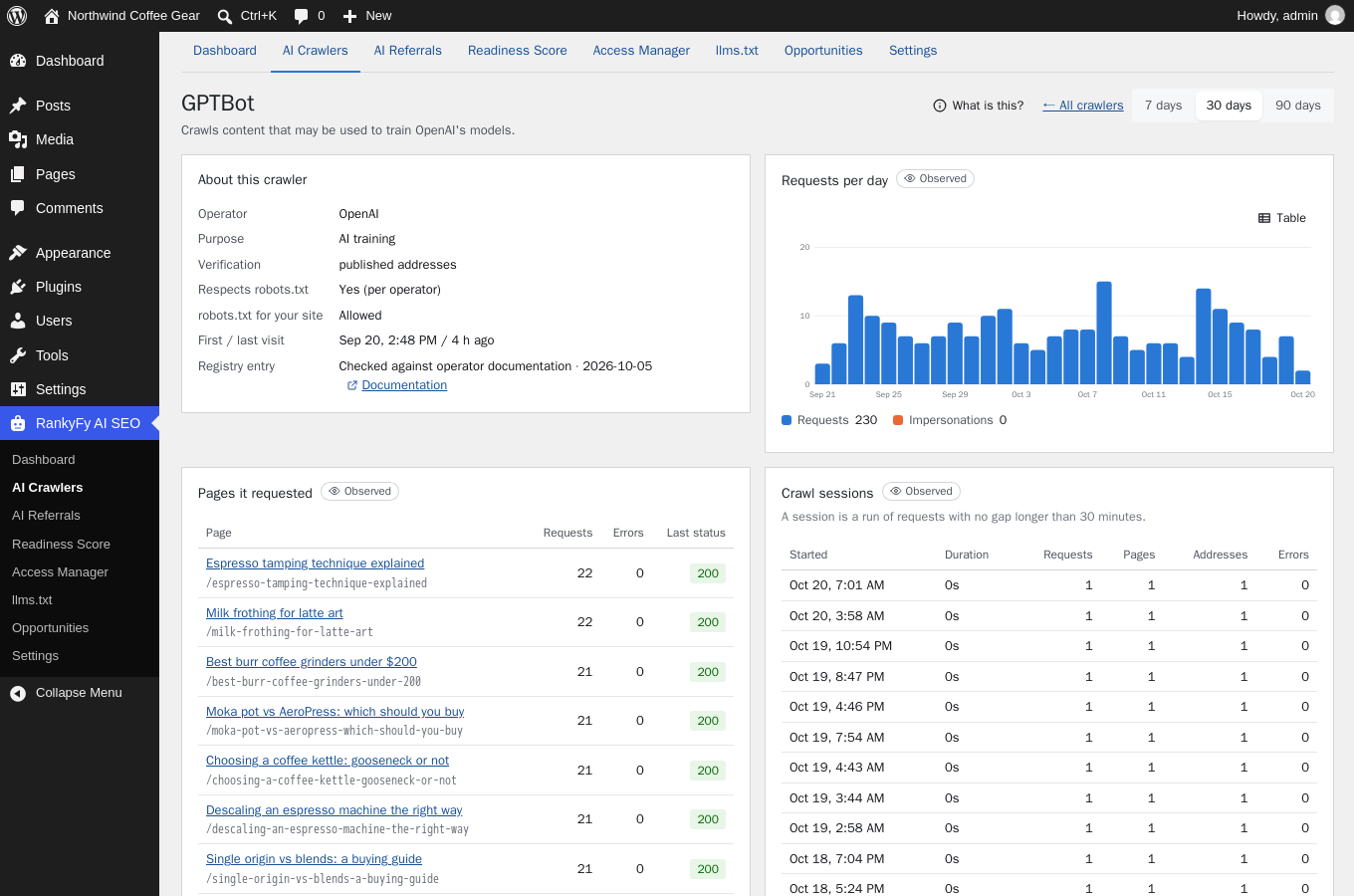Screen dimensions: 1354x896
Task: Open Espresso tamping technique explained page link
Action: [315, 563]
